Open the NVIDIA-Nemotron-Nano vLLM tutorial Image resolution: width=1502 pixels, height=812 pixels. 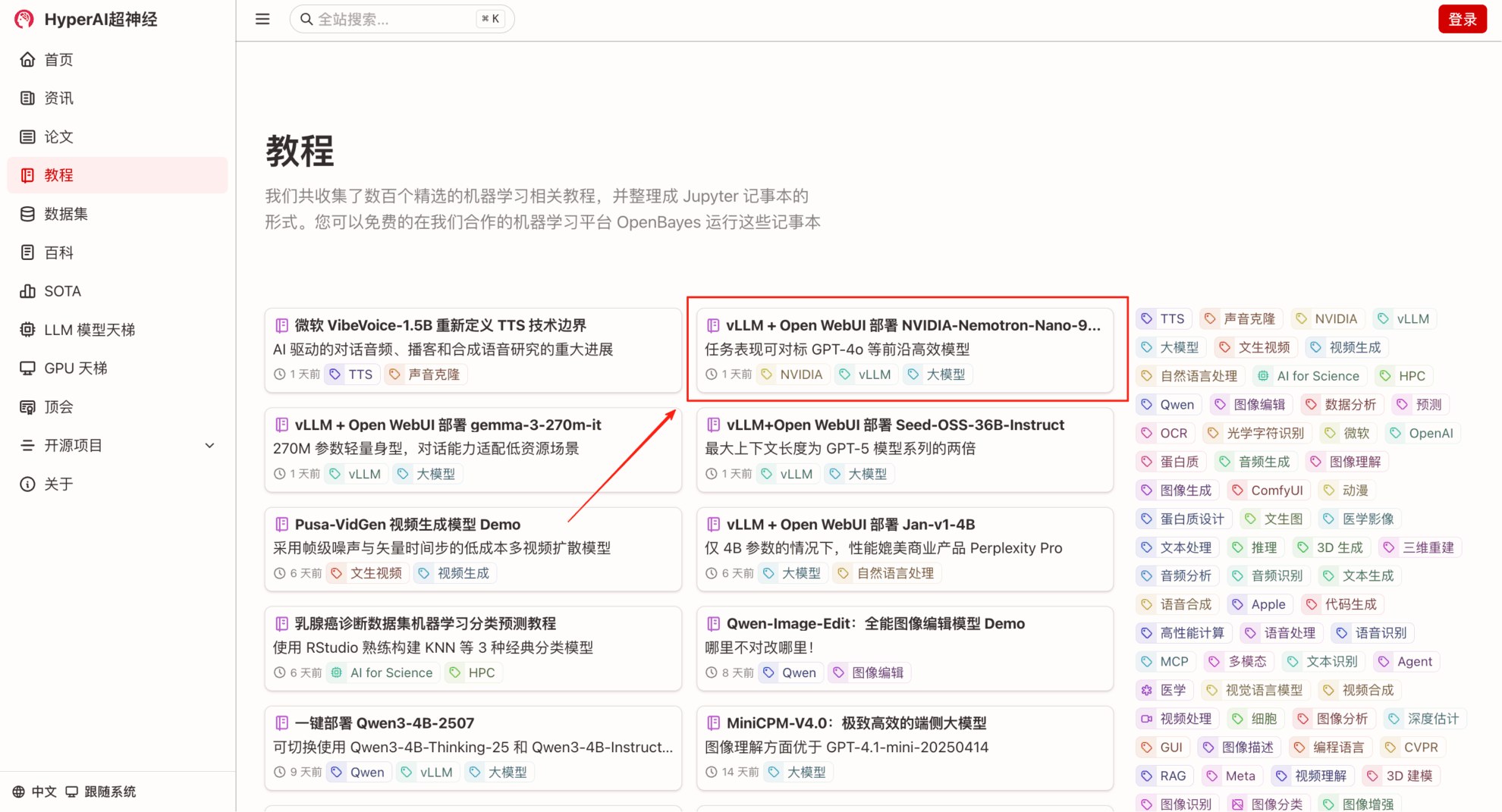click(913, 325)
